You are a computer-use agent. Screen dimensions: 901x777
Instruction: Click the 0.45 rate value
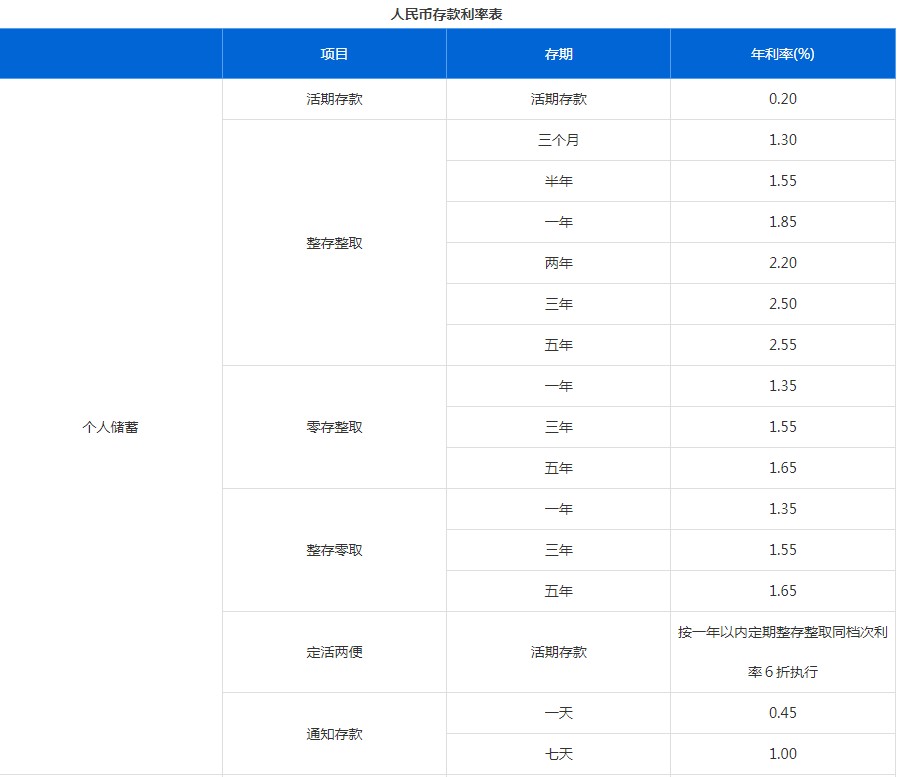tap(783, 713)
